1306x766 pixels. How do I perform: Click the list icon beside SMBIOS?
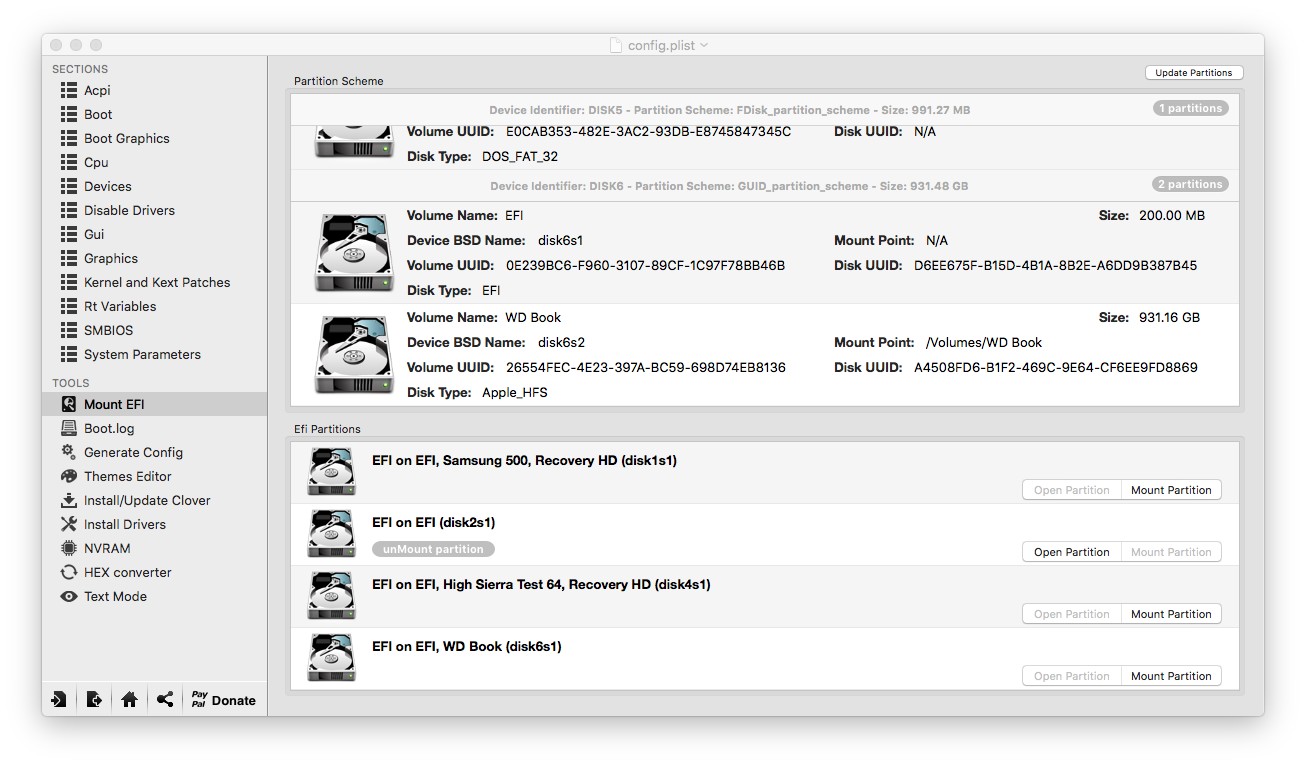point(69,330)
